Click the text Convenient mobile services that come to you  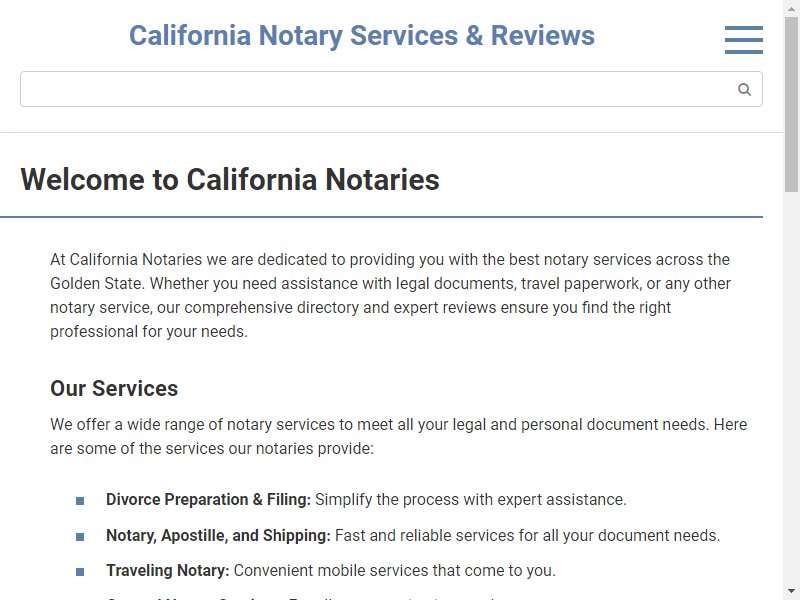(394, 570)
